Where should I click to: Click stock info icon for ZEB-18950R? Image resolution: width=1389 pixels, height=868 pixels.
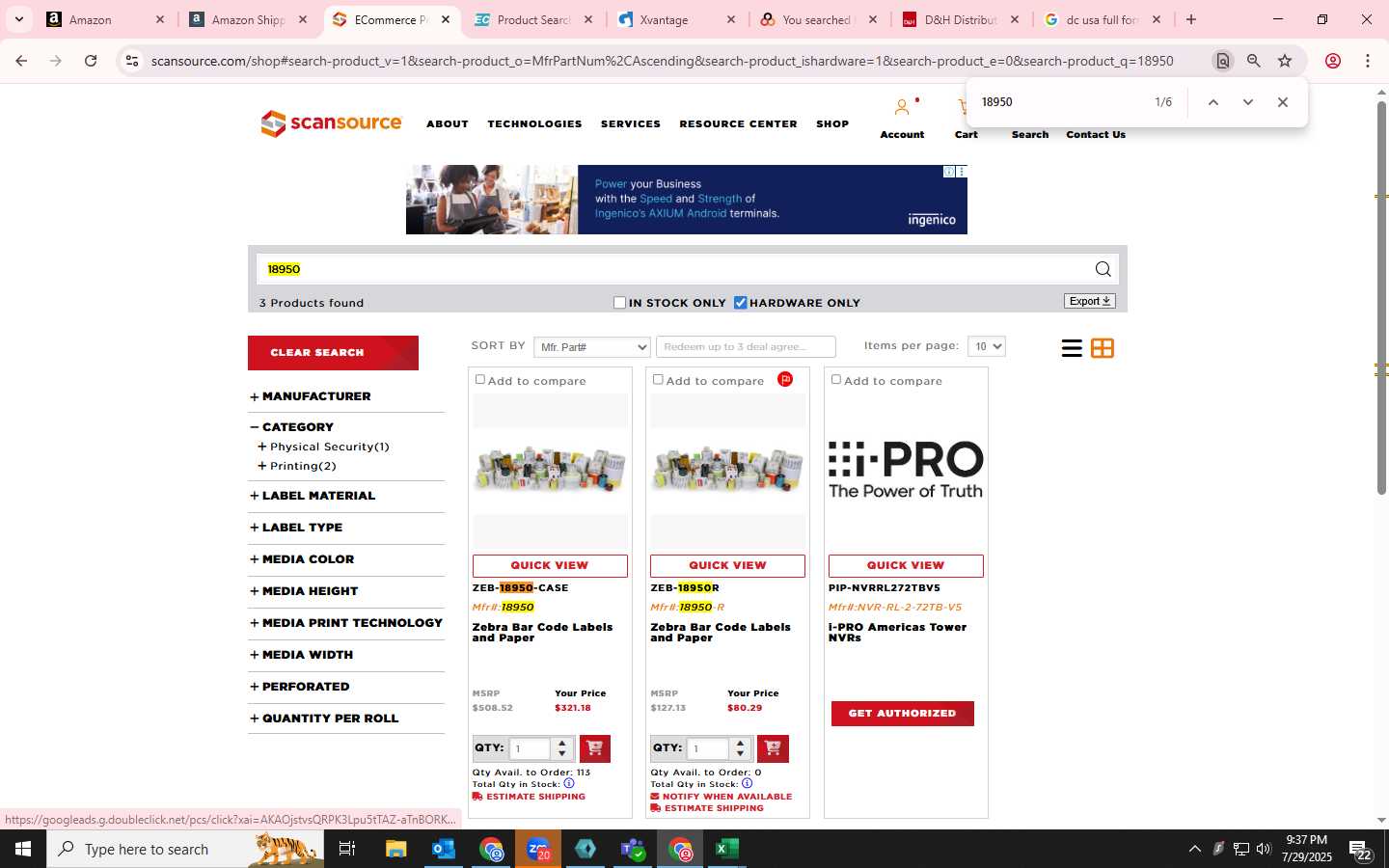pyautogui.click(x=747, y=783)
